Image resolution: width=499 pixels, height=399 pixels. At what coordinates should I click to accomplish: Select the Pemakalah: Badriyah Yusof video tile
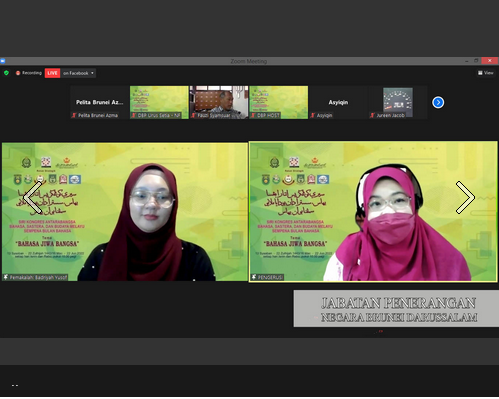125,212
